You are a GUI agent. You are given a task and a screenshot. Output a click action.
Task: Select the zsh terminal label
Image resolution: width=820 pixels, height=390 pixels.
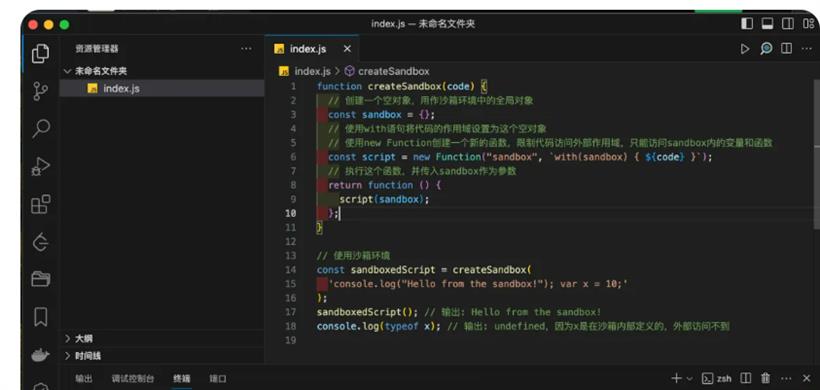[x=716, y=378]
